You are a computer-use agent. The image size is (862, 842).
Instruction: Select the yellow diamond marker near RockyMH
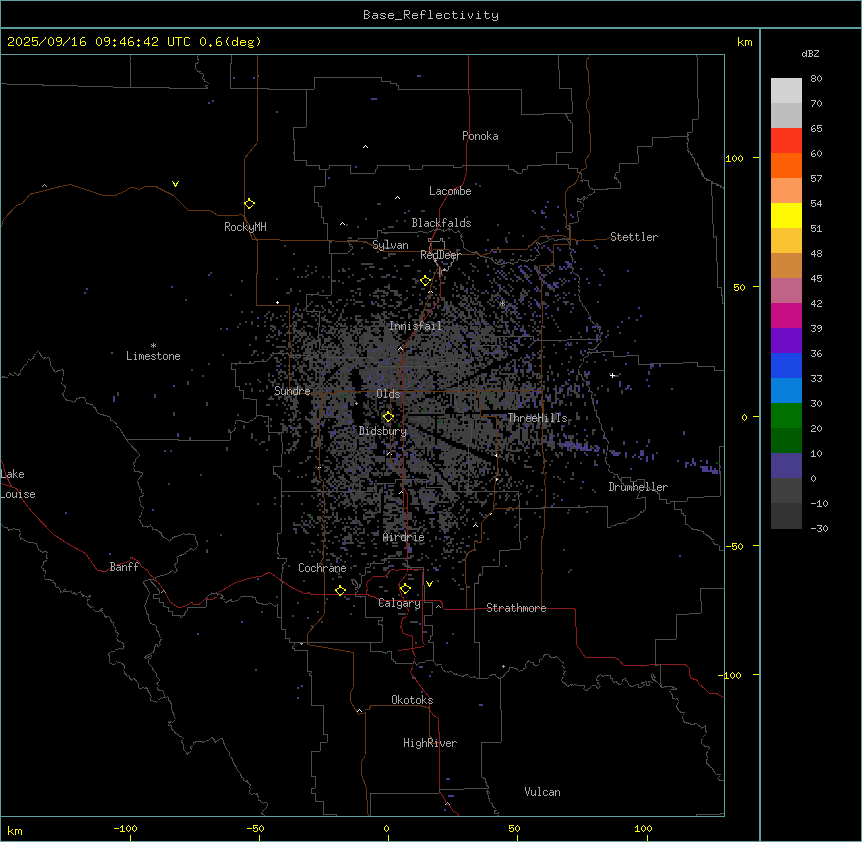(x=249, y=203)
